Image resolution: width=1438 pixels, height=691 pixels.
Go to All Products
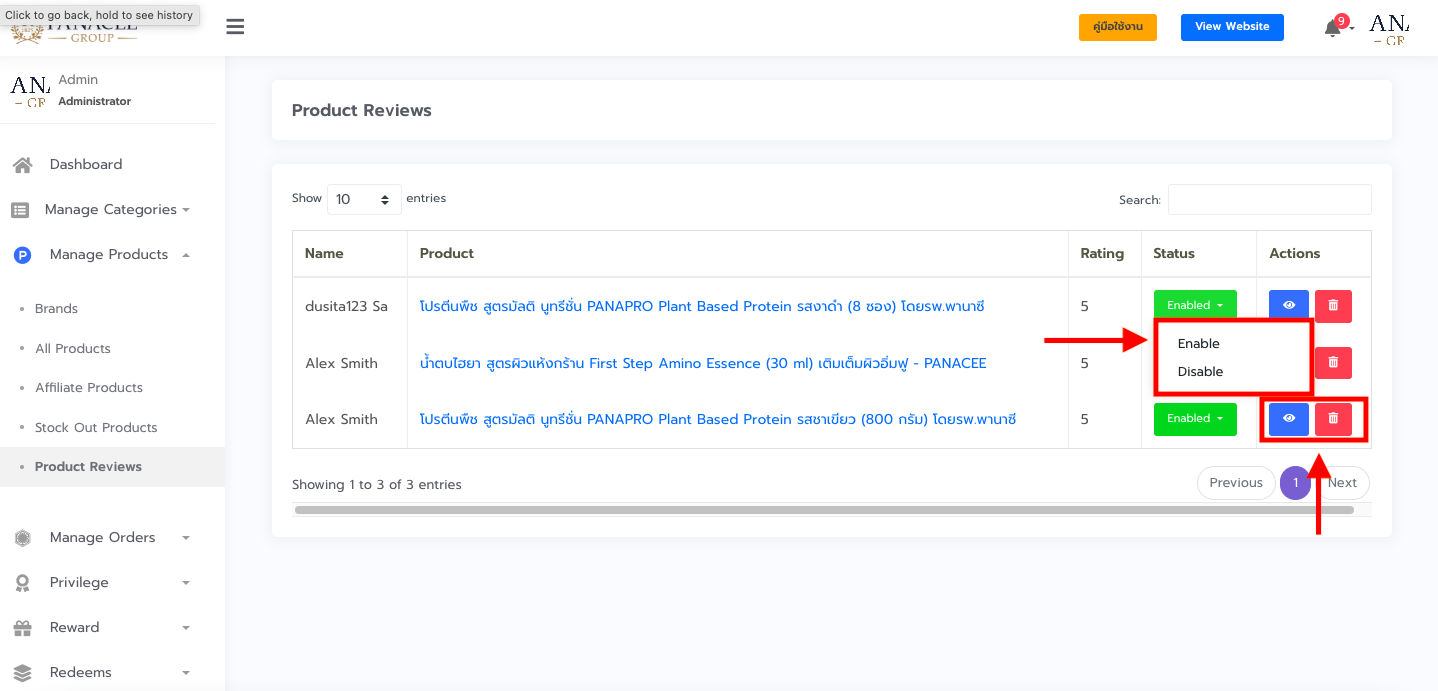(x=73, y=349)
